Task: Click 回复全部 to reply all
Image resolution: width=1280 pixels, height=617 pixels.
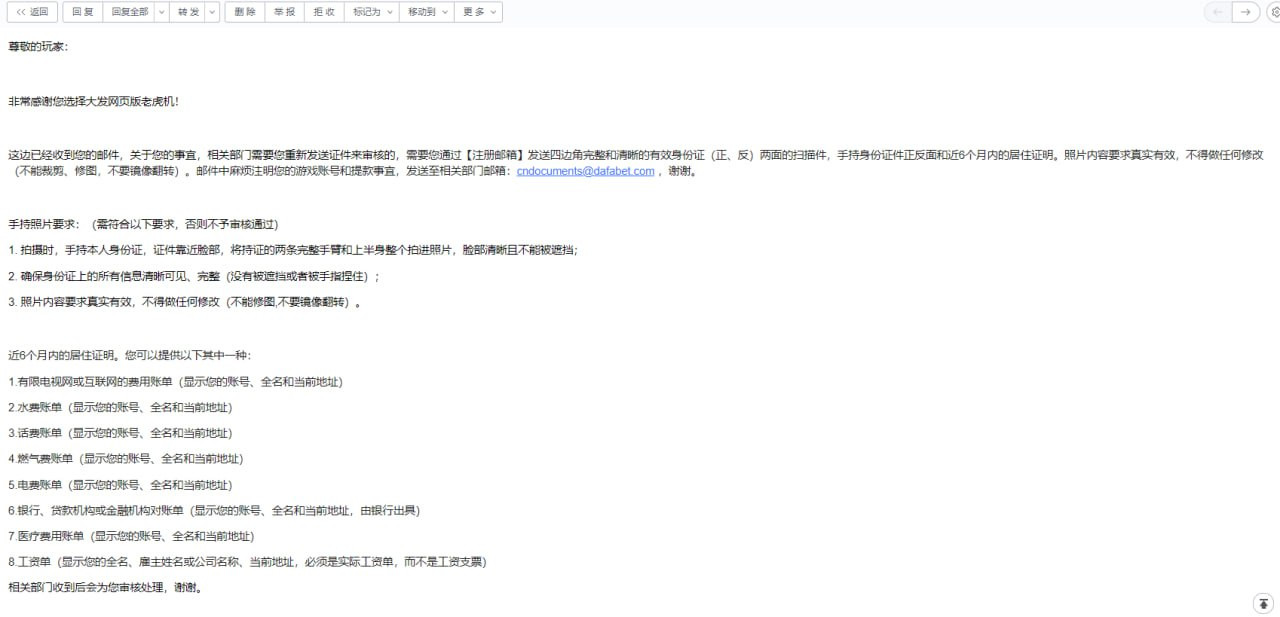Action: [x=129, y=12]
